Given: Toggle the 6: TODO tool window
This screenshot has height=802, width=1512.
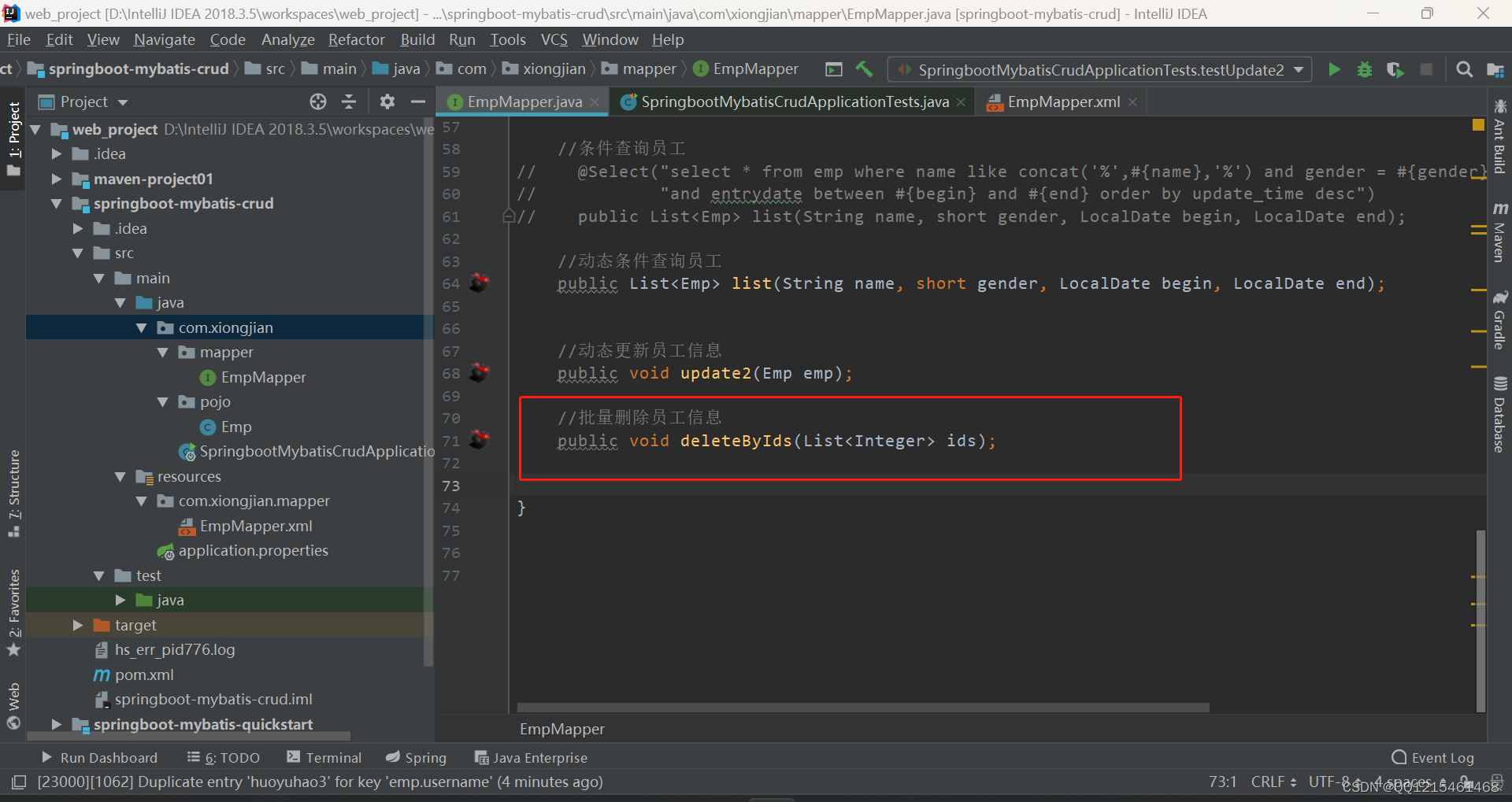Looking at the screenshot, I should (x=224, y=757).
